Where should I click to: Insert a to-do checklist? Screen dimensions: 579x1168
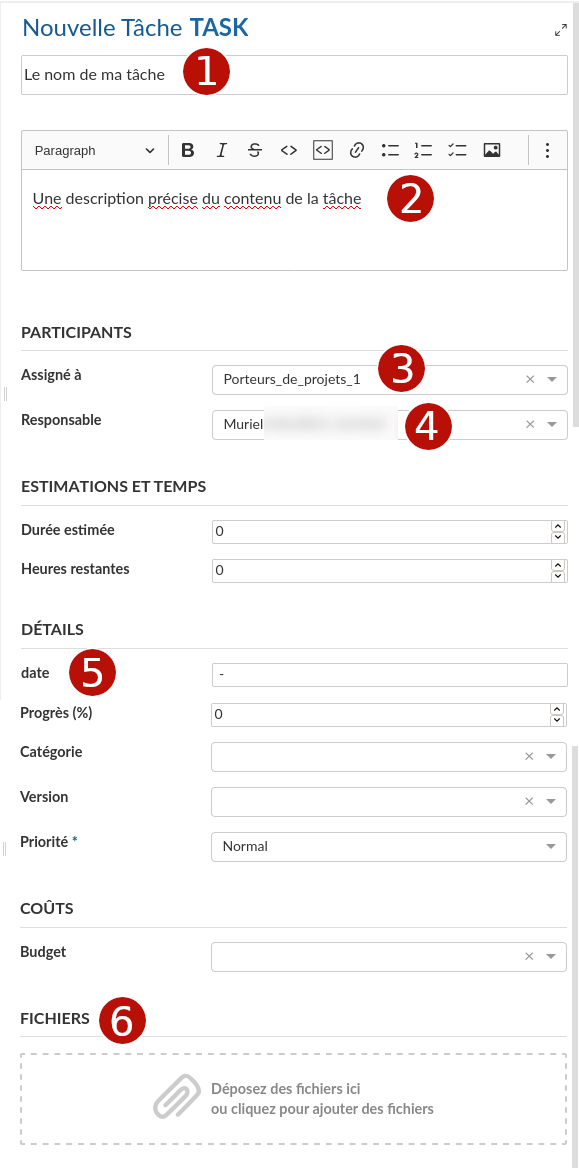pos(457,150)
